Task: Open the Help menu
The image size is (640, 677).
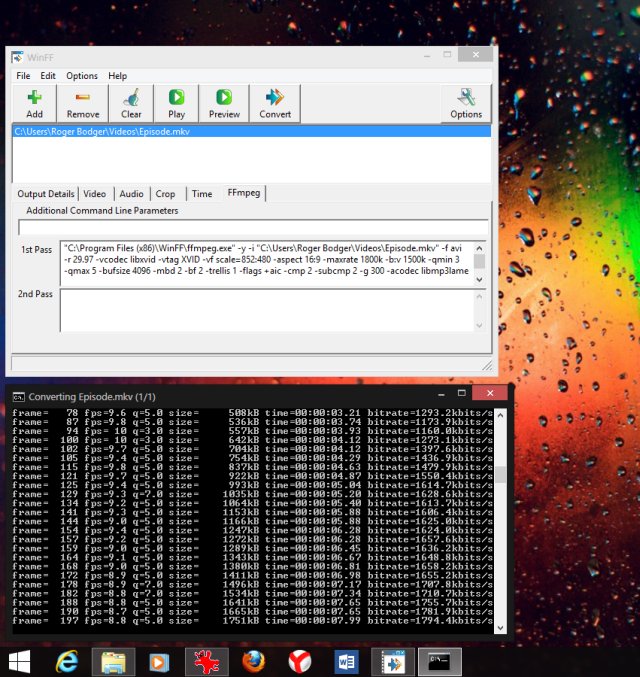Action: 118,76
